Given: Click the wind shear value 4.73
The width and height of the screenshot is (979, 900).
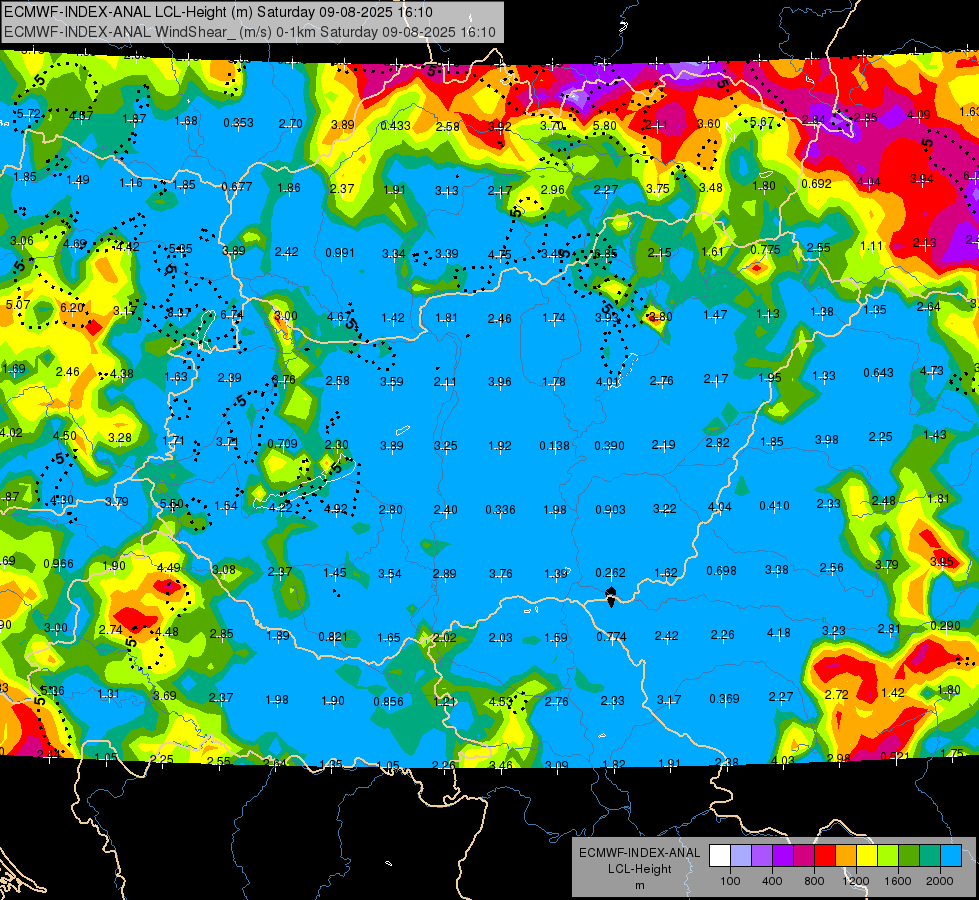Looking at the screenshot, I should 932,371.
